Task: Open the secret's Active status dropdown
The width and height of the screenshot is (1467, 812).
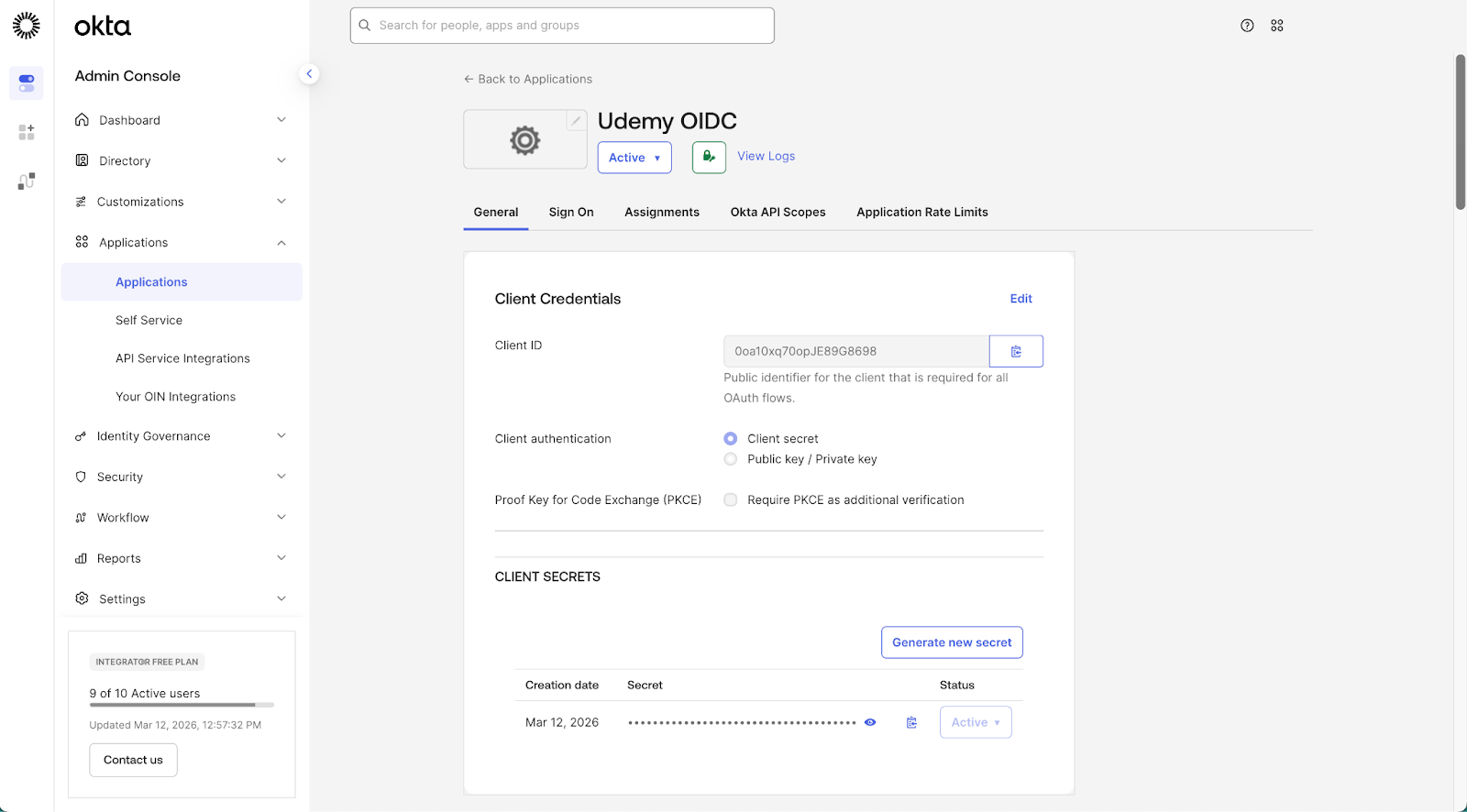Action: 976,722
